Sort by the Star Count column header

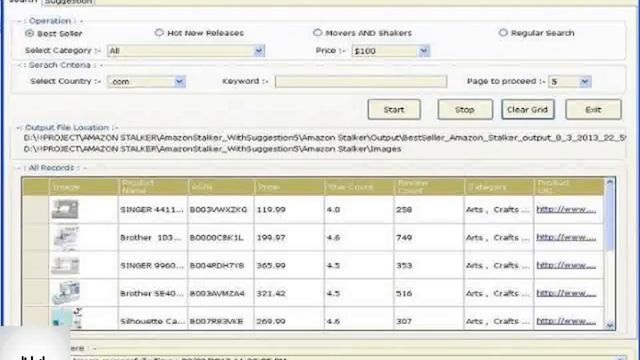(x=359, y=187)
